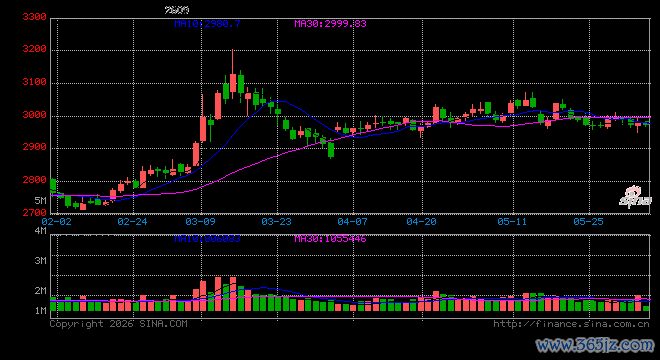Click the 03-23 date label

click(276, 221)
